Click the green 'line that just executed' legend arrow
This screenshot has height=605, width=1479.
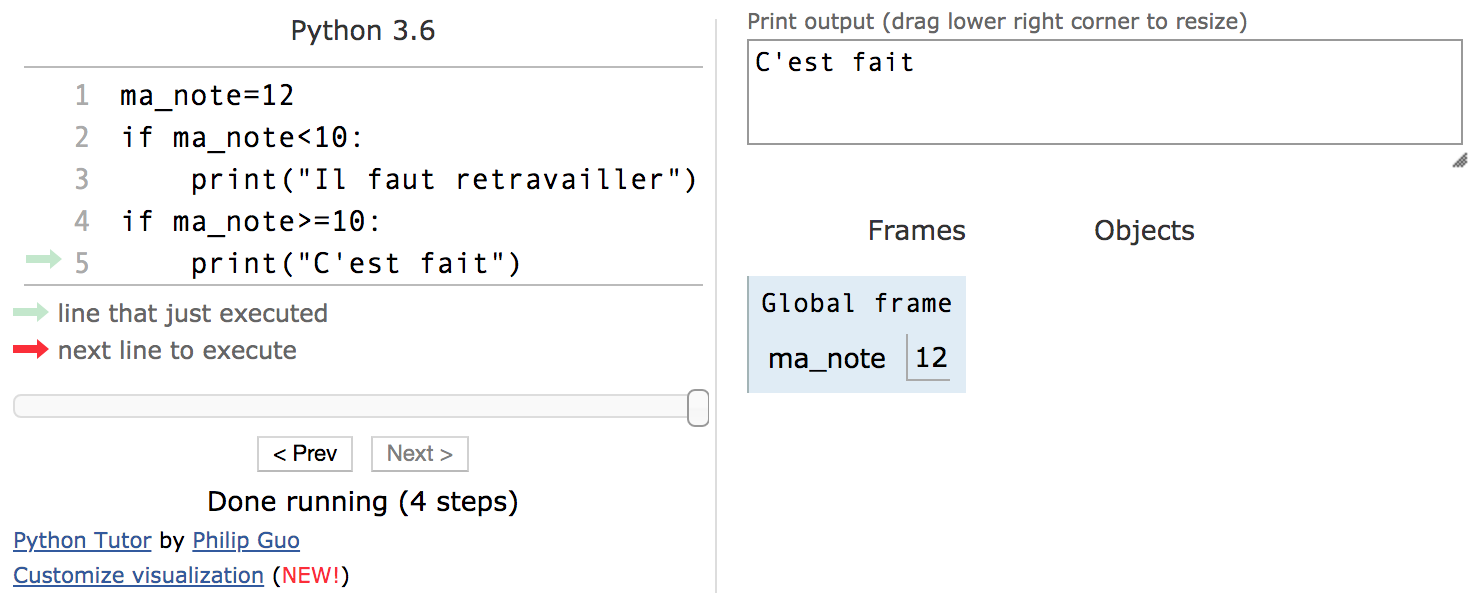[30, 313]
